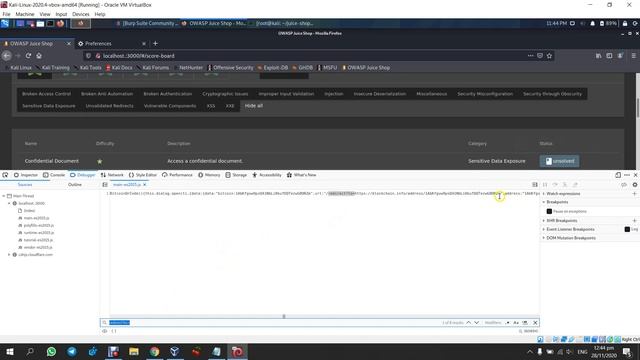
Task: Toggle the sources pane collapse icon
Action: [x=105, y=184]
